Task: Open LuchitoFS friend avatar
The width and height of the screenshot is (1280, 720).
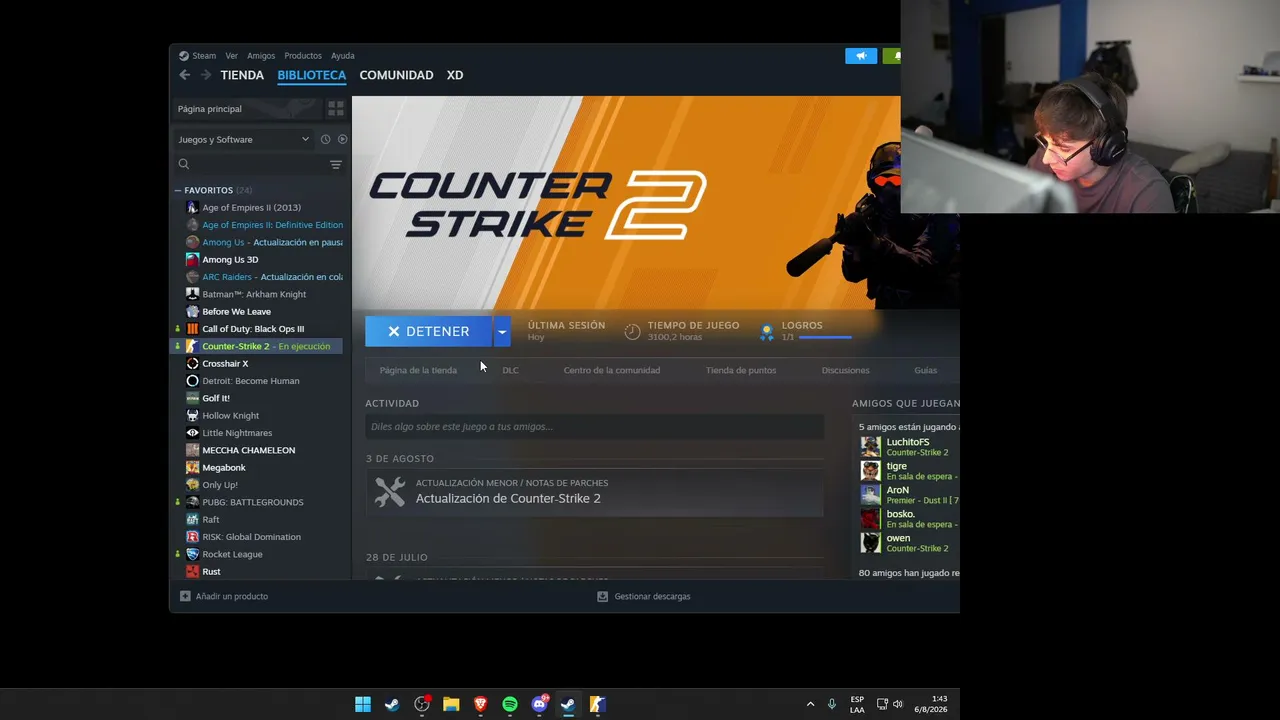Action: pyautogui.click(x=871, y=447)
